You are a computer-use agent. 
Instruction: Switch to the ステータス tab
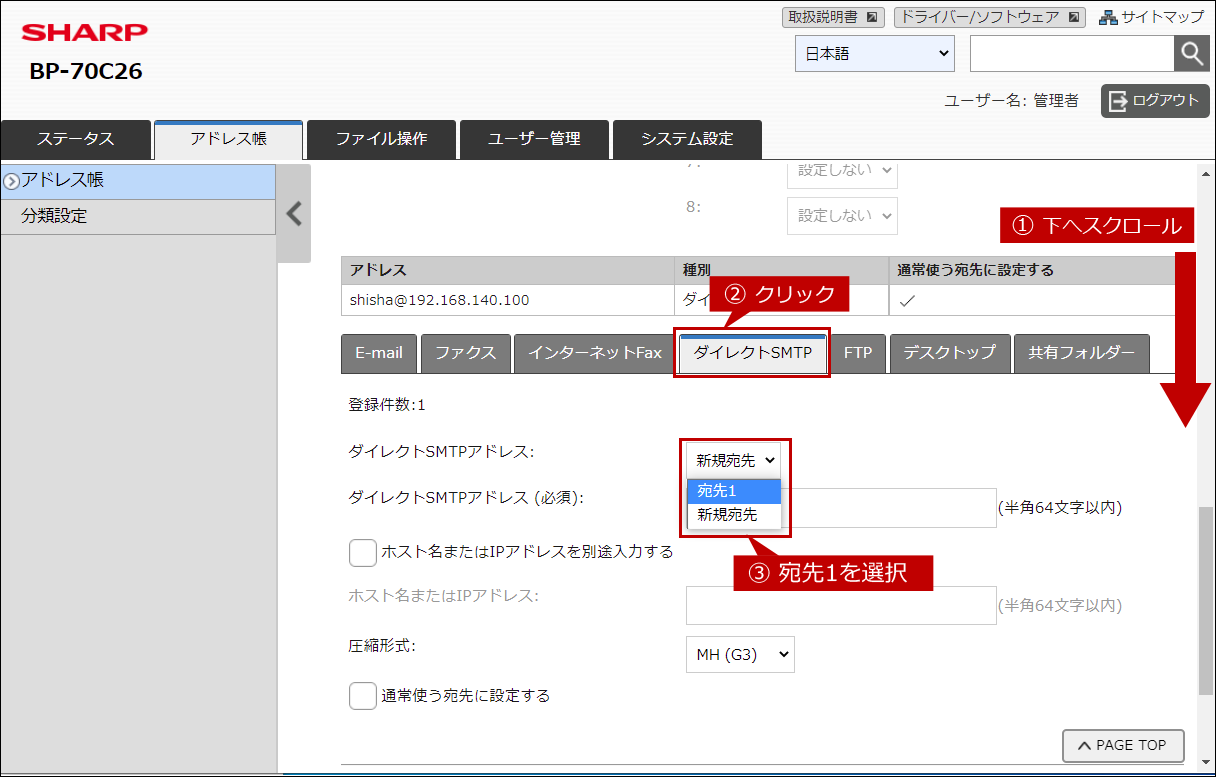pyautogui.click(x=76, y=139)
